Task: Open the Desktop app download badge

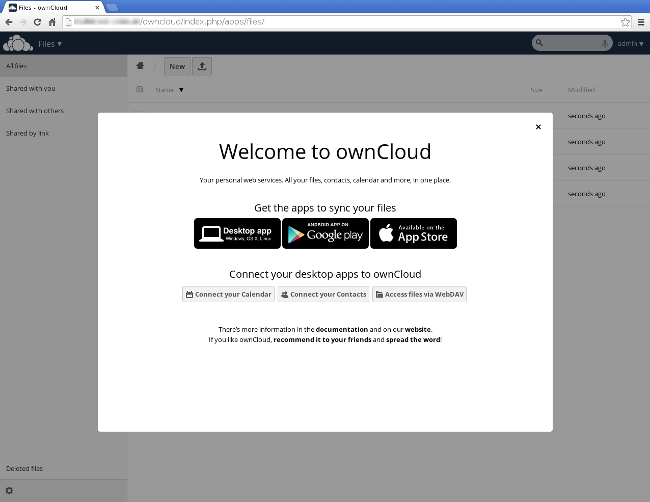Action: coord(237,233)
